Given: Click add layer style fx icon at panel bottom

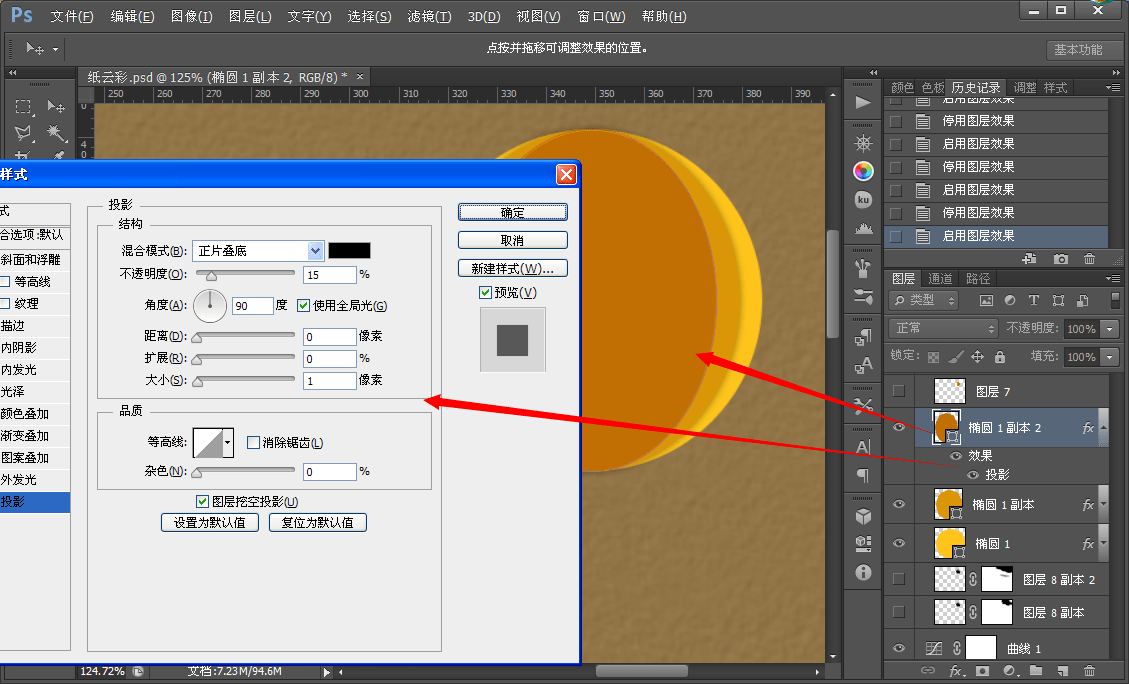Looking at the screenshot, I should 956,671.
